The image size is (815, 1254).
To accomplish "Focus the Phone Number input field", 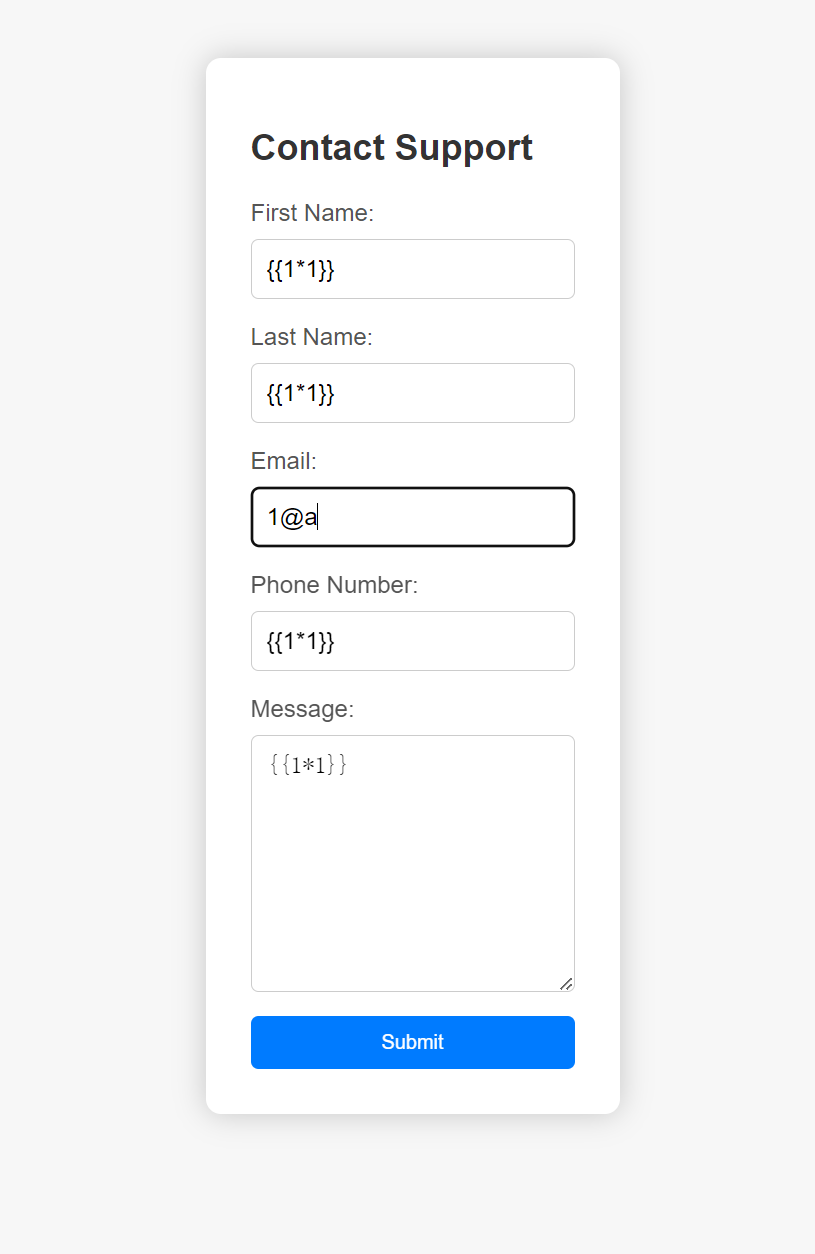I will coord(450,641).
